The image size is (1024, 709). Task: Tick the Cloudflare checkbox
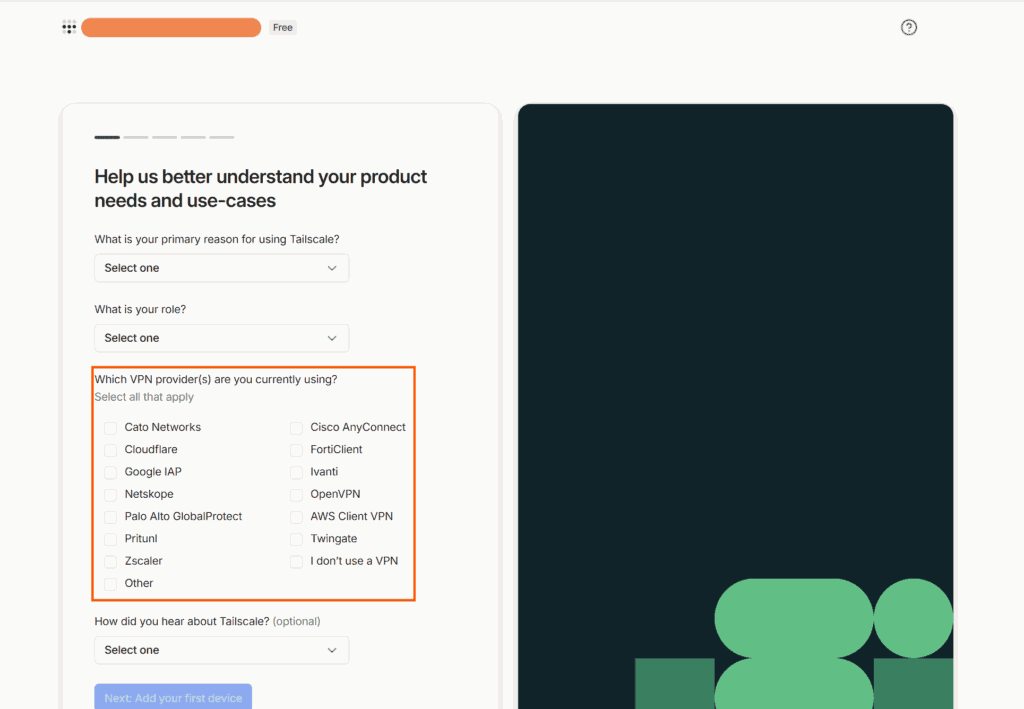[111, 450]
